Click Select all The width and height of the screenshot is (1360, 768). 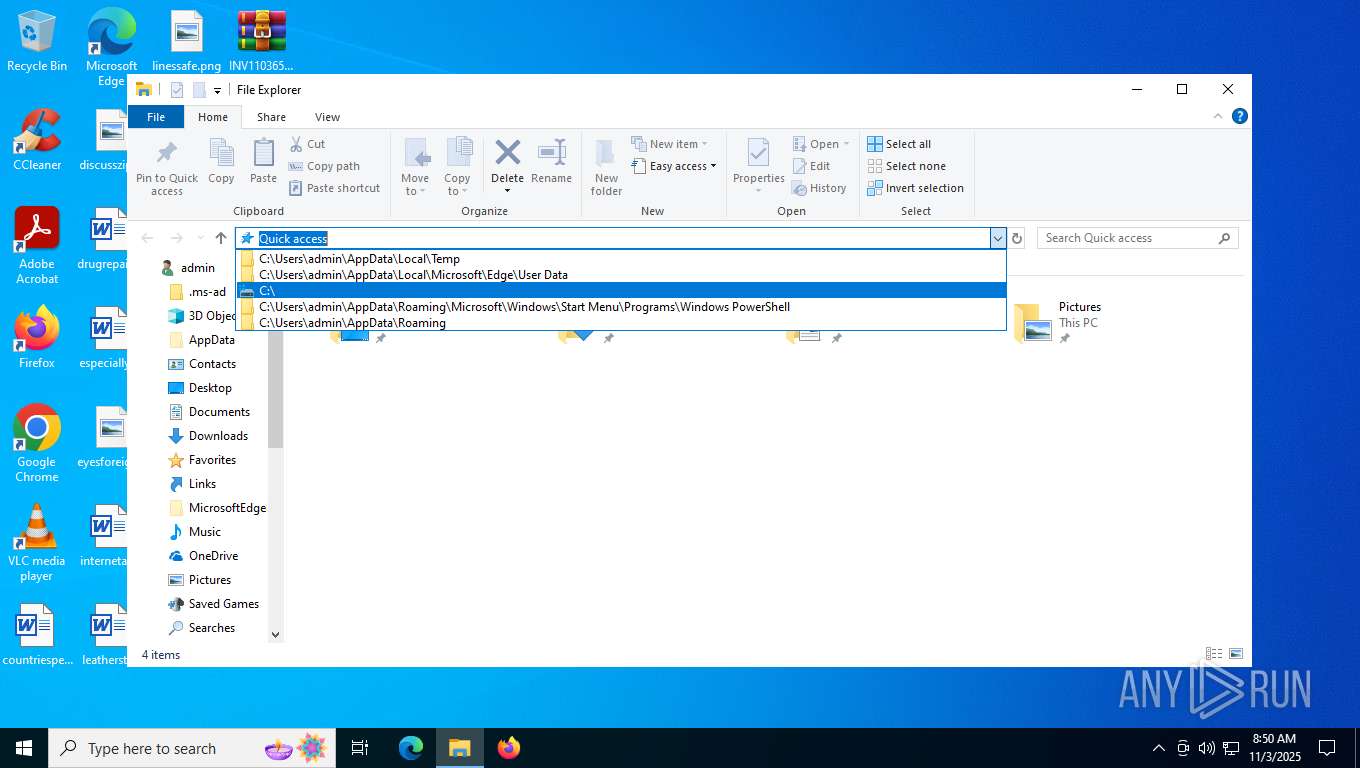coord(899,144)
